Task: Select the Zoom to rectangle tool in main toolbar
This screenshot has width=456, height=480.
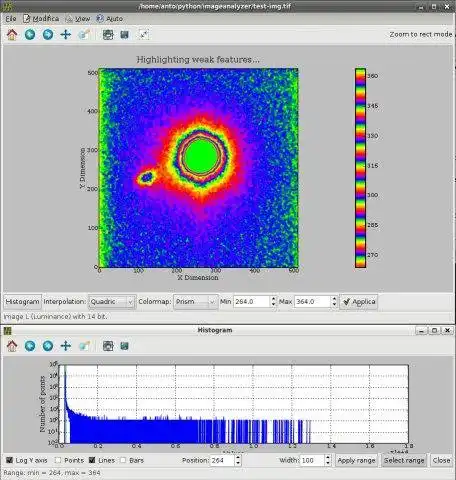Action: (x=84, y=34)
